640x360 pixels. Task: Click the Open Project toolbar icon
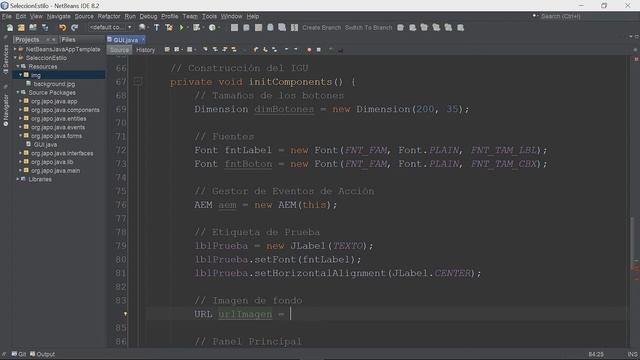[33, 28]
